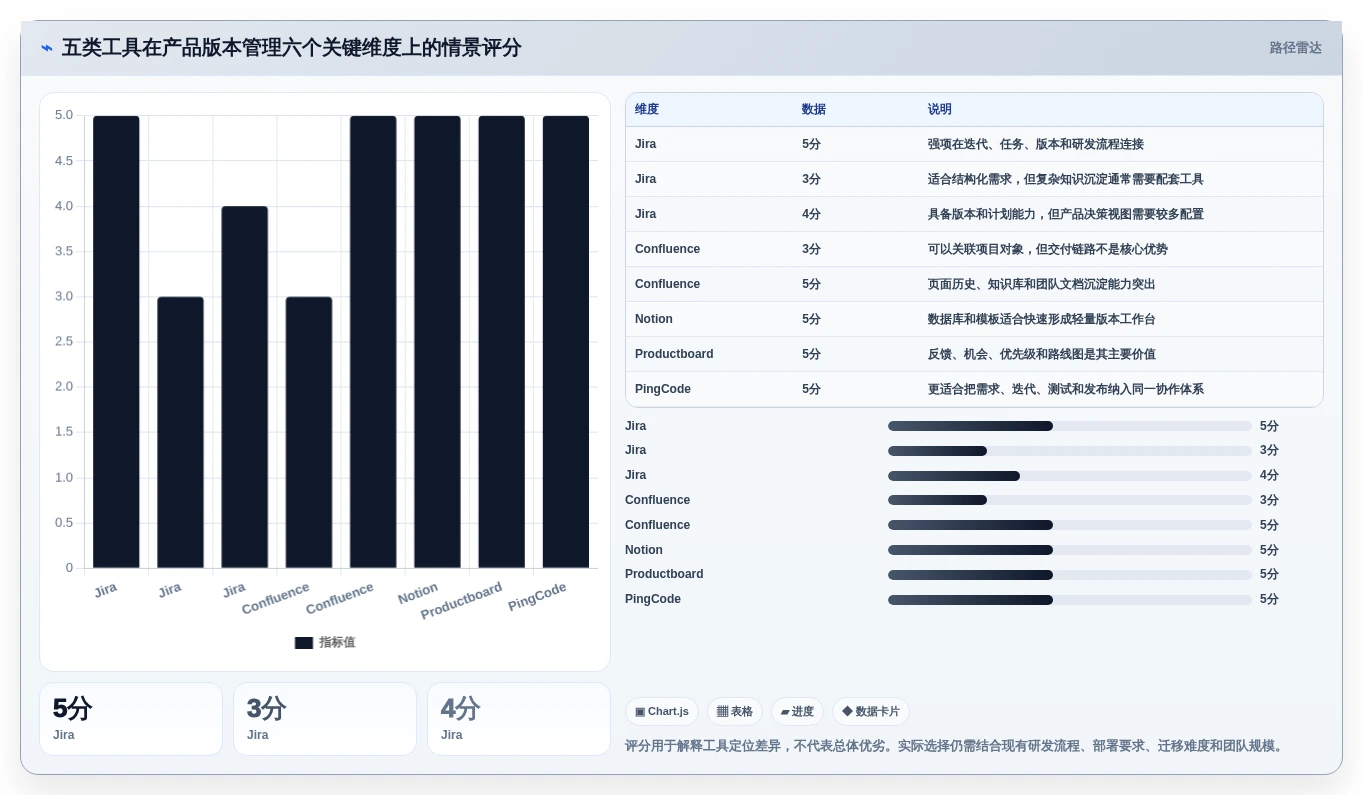Click the 维度 column header
Image resolution: width=1363 pixels, height=795 pixels.
pos(647,110)
